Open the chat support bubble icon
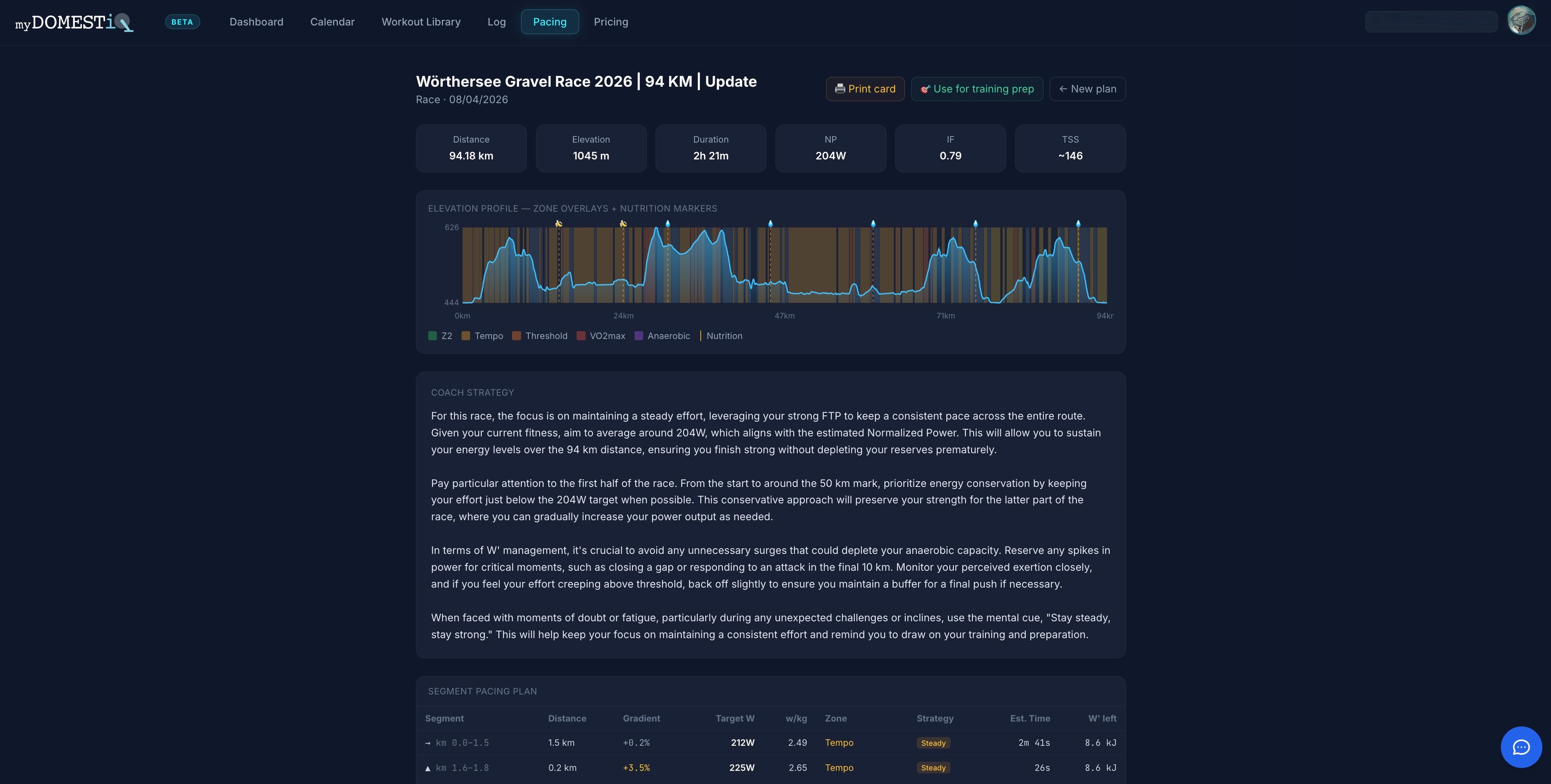Image resolution: width=1551 pixels, height=784 pixels. [1521, 747]
